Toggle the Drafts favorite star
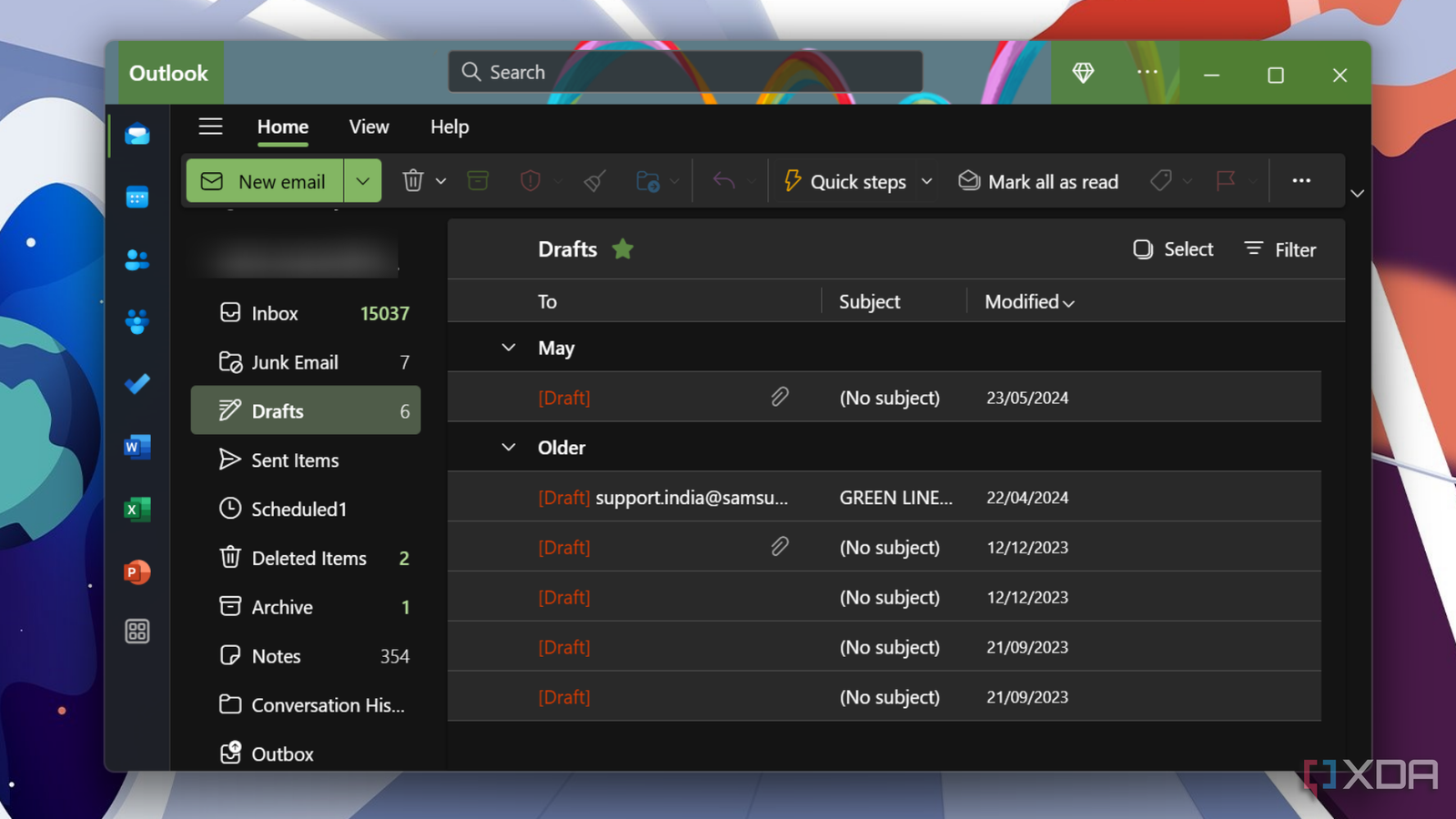 tap(623, 248)
